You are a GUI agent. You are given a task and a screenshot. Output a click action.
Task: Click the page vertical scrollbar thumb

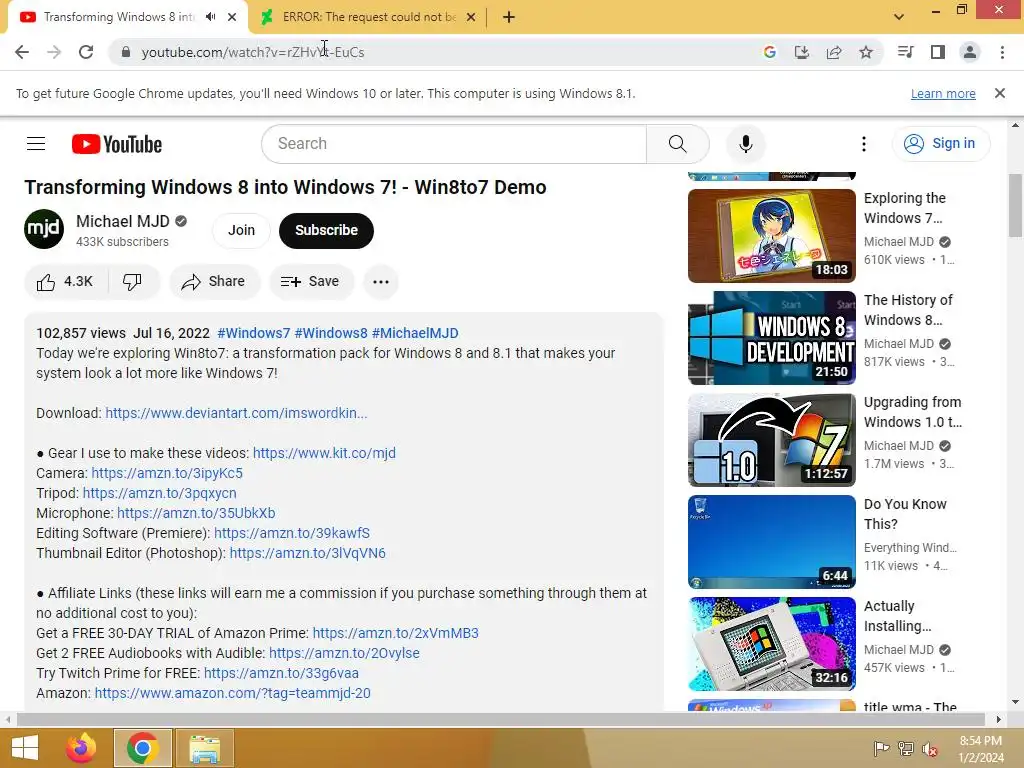(x=1016, y=205)
